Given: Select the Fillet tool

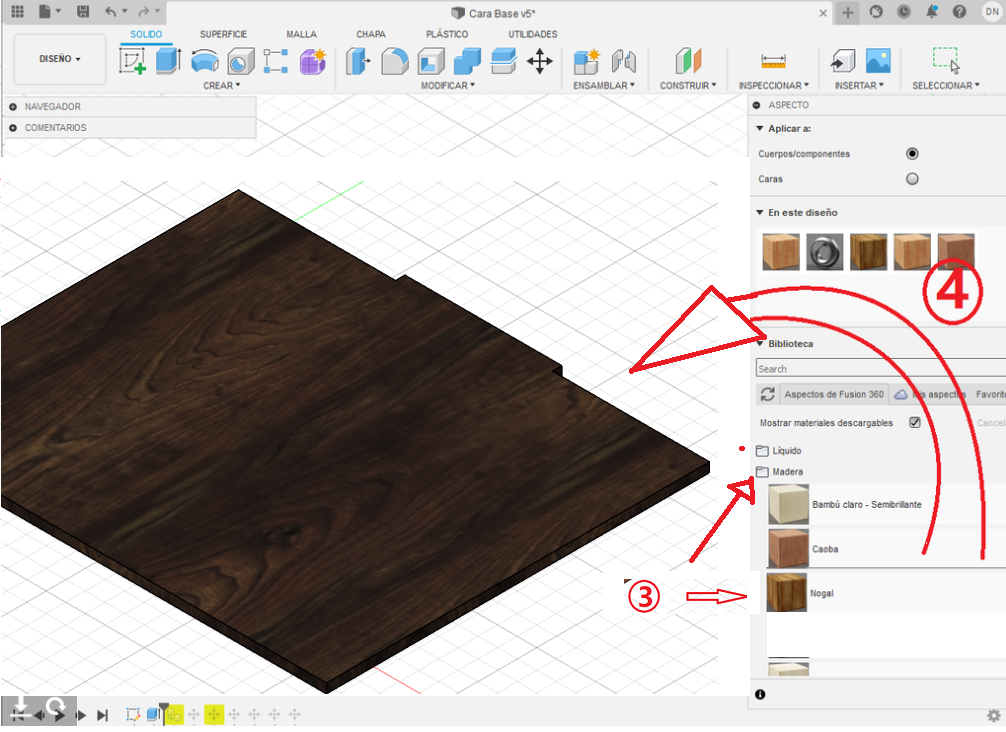Looking at the screenshot, I should 395,61.
